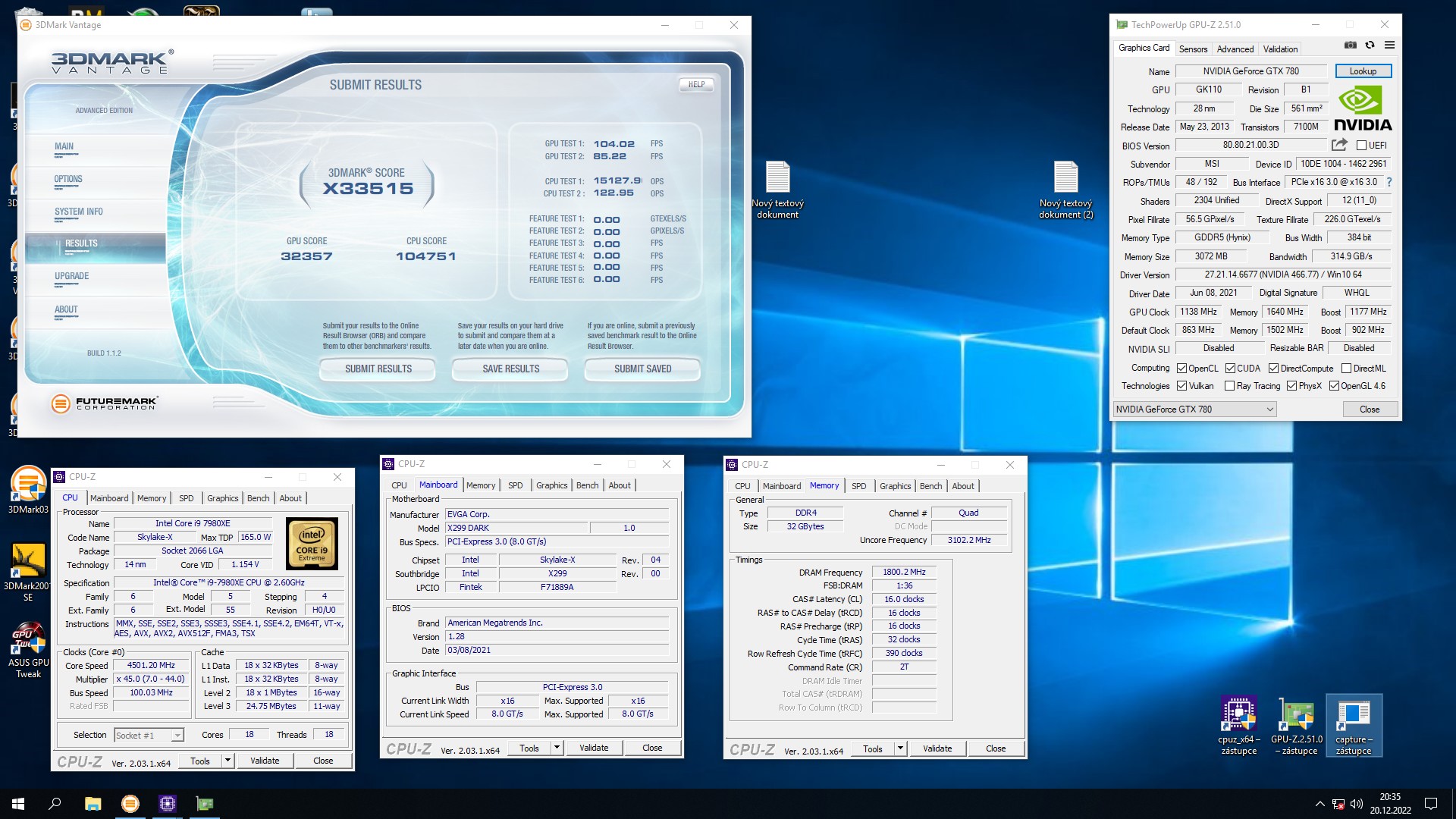This screenshot has width=1456, height=819.
Task: Open GPU-Z hamburger menu
Action: [1389, 45]
